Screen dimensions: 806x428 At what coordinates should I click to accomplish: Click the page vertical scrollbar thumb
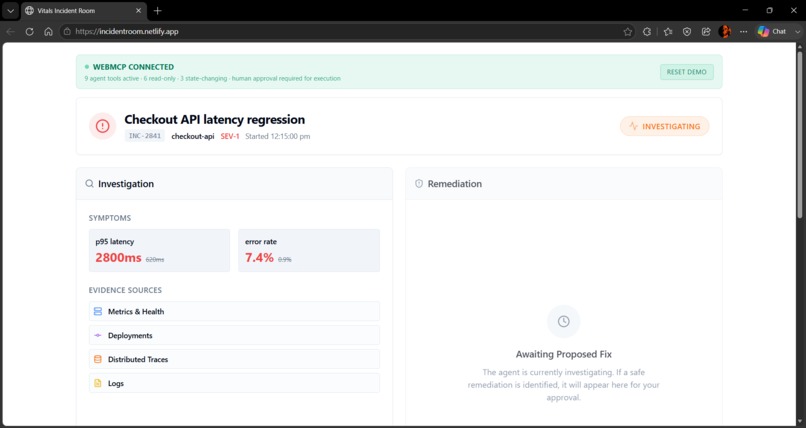click(x=799, y=135)
